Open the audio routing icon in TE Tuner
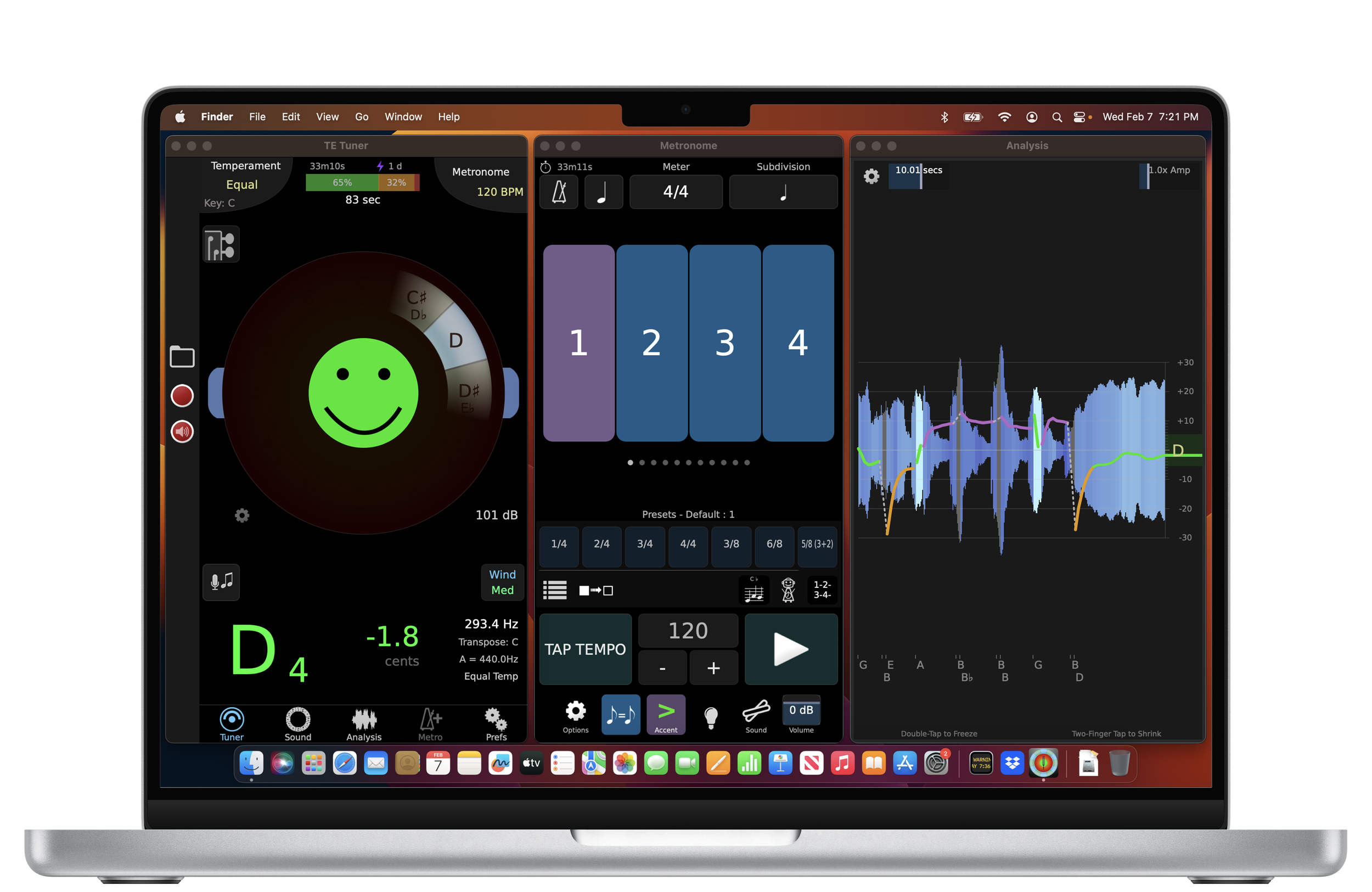Image resolution: width=1372 pixels, height=892 pixels. point(221,244)
